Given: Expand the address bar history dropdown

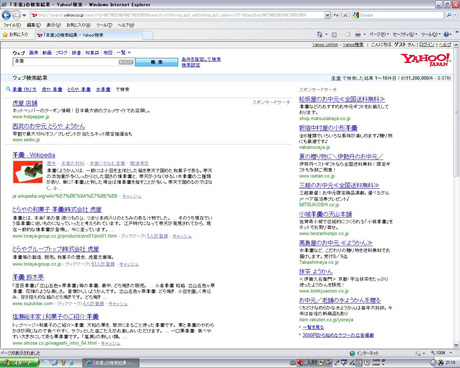Looking at the screenshot, I should click(x=327, y=15).
